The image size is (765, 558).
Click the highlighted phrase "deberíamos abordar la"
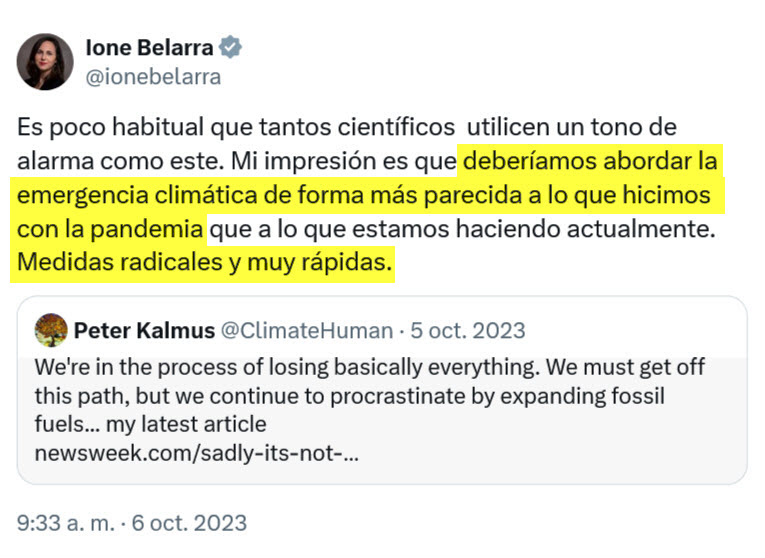pyautogui.click(x=590, y=160)
